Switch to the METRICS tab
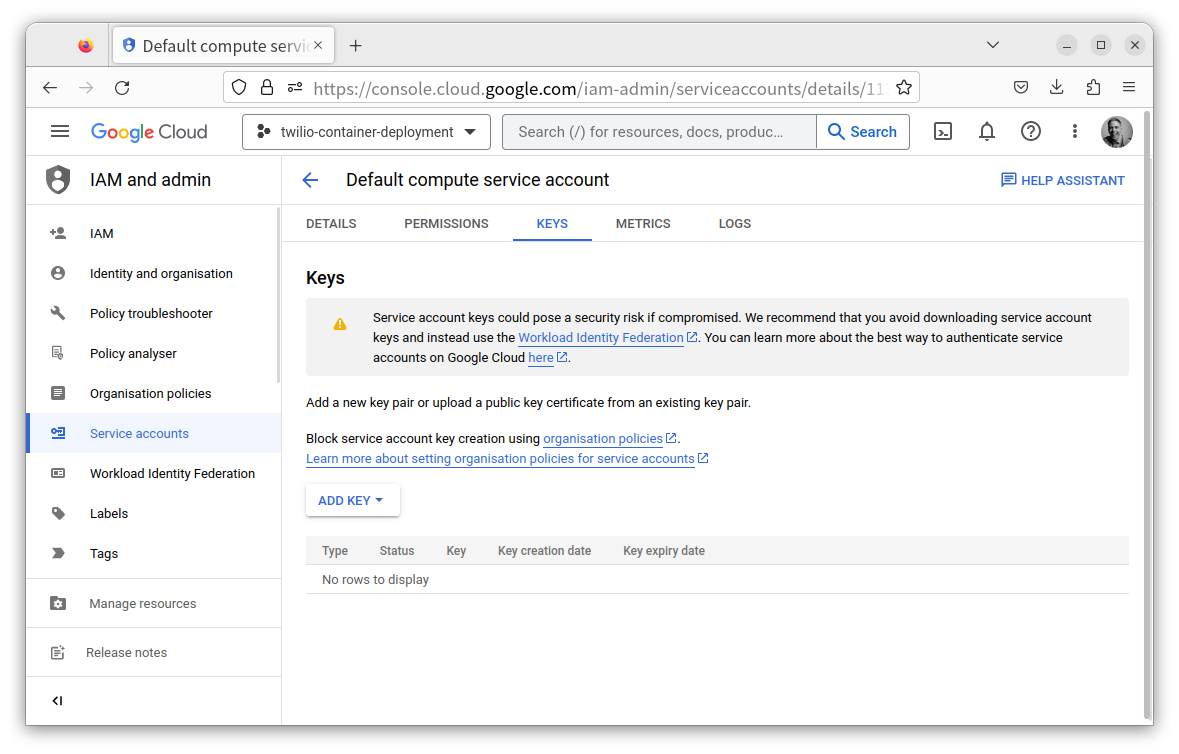This screenshot has width=1179, height=754. click(643, 224)
